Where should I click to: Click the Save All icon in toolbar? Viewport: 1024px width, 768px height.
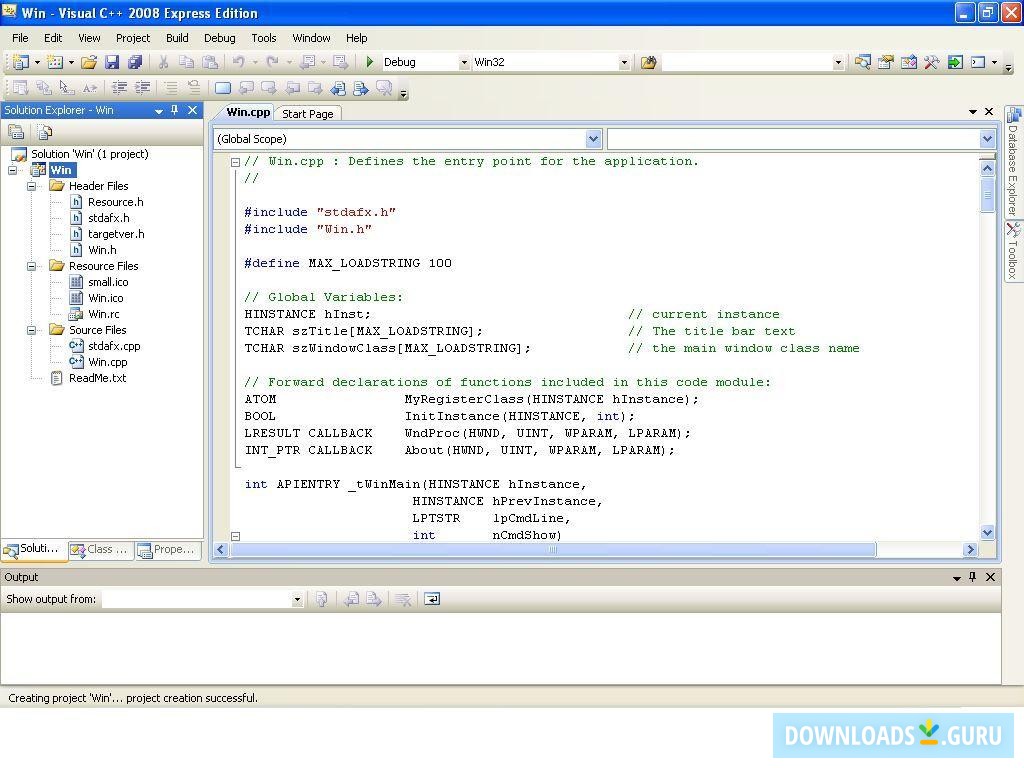tap(134, 62)
